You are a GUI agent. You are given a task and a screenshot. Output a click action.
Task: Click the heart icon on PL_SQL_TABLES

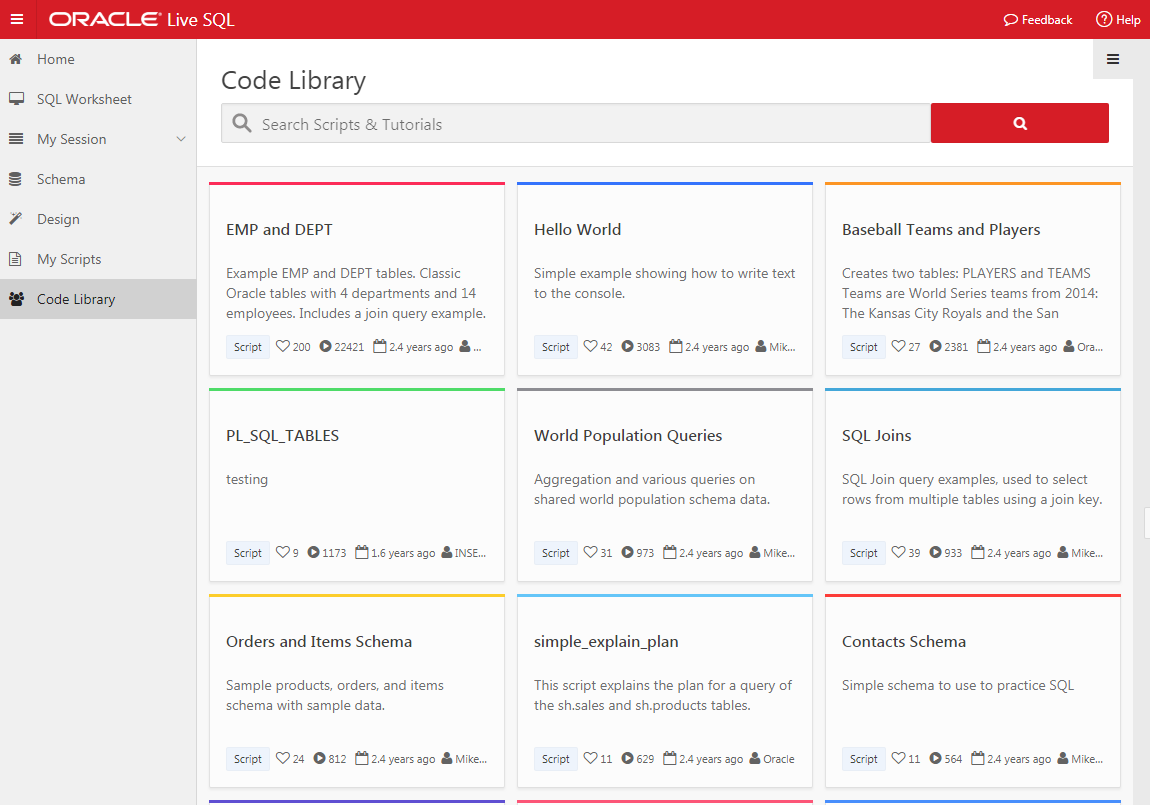(282, 552)
